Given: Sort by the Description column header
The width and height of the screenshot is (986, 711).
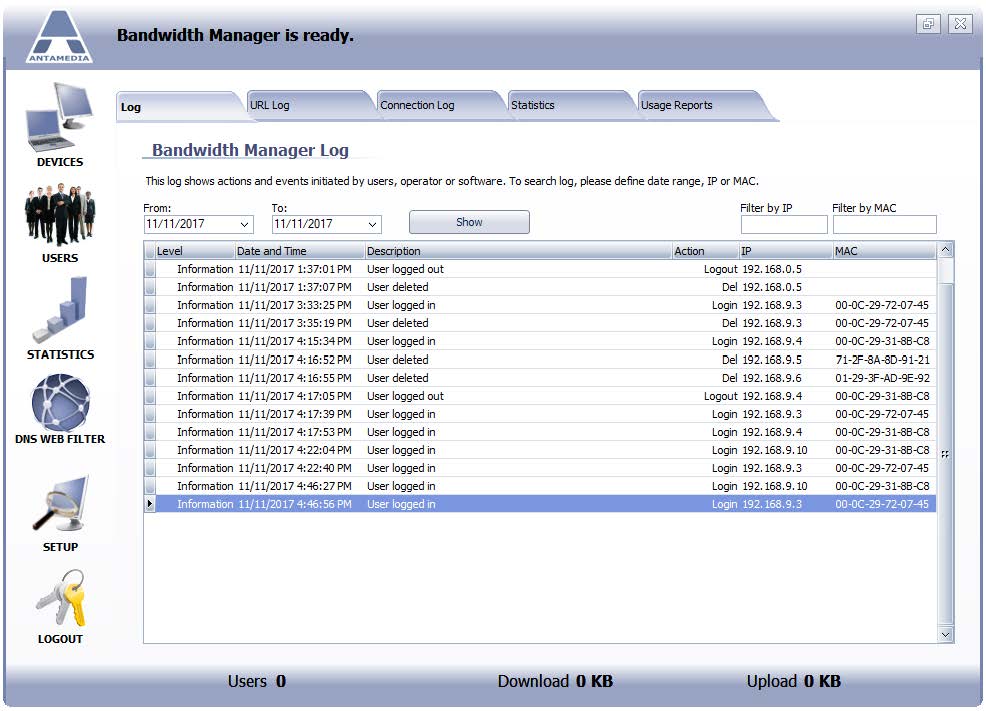Looking at the screenshot, I should [518, 251].
